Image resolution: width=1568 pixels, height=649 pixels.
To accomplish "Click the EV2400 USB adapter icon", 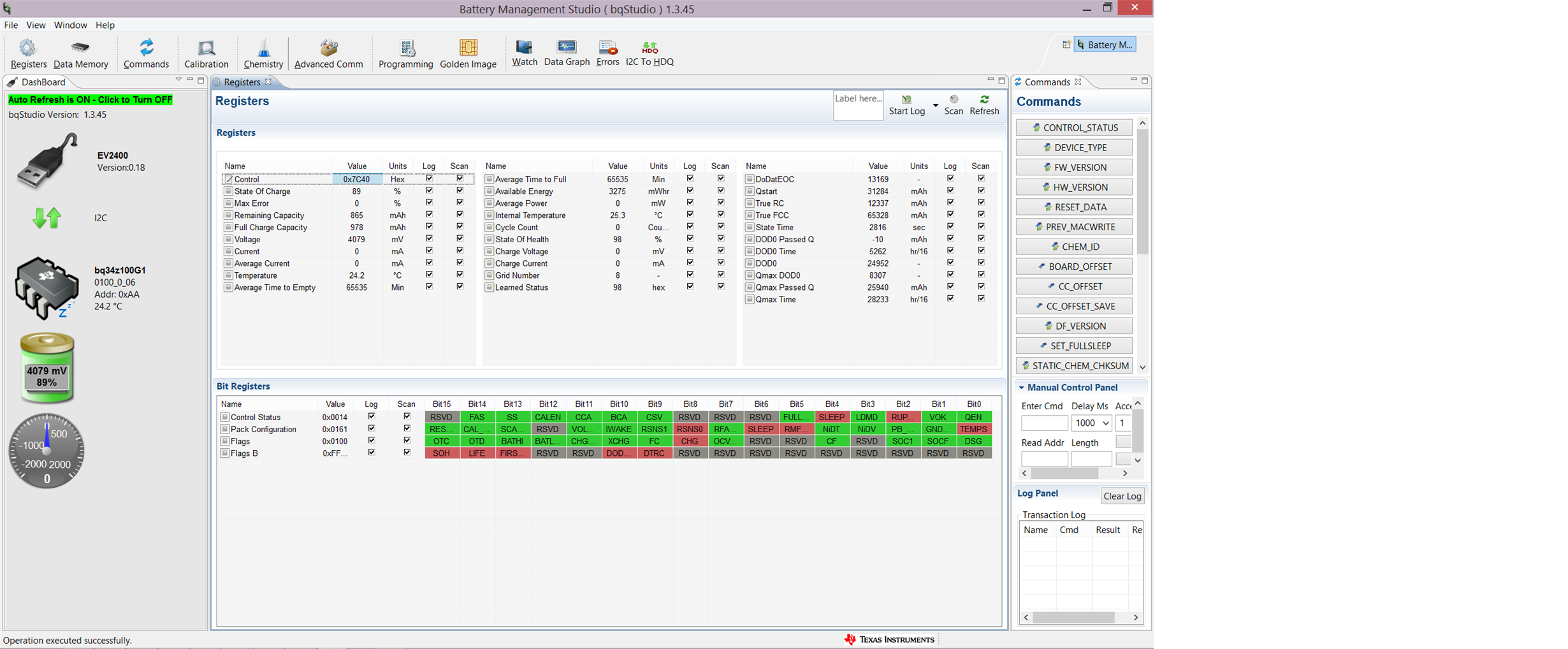I will click(48, 161).
